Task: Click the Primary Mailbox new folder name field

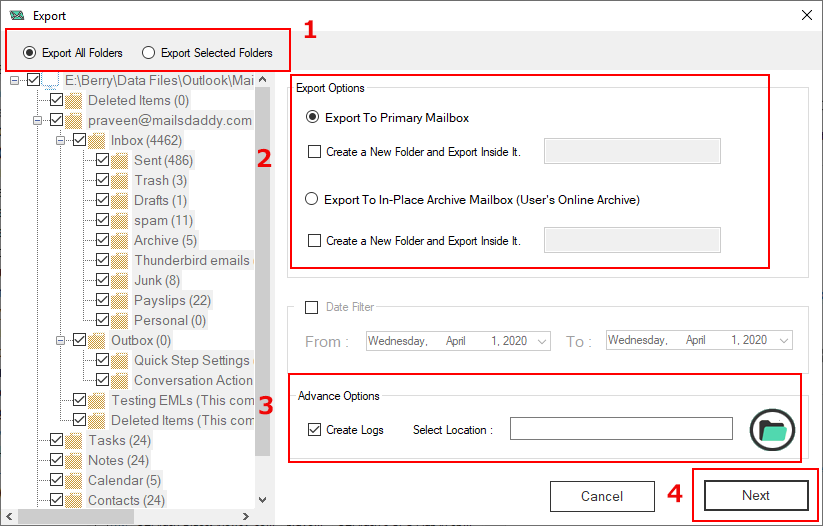Action: point(632,151)
